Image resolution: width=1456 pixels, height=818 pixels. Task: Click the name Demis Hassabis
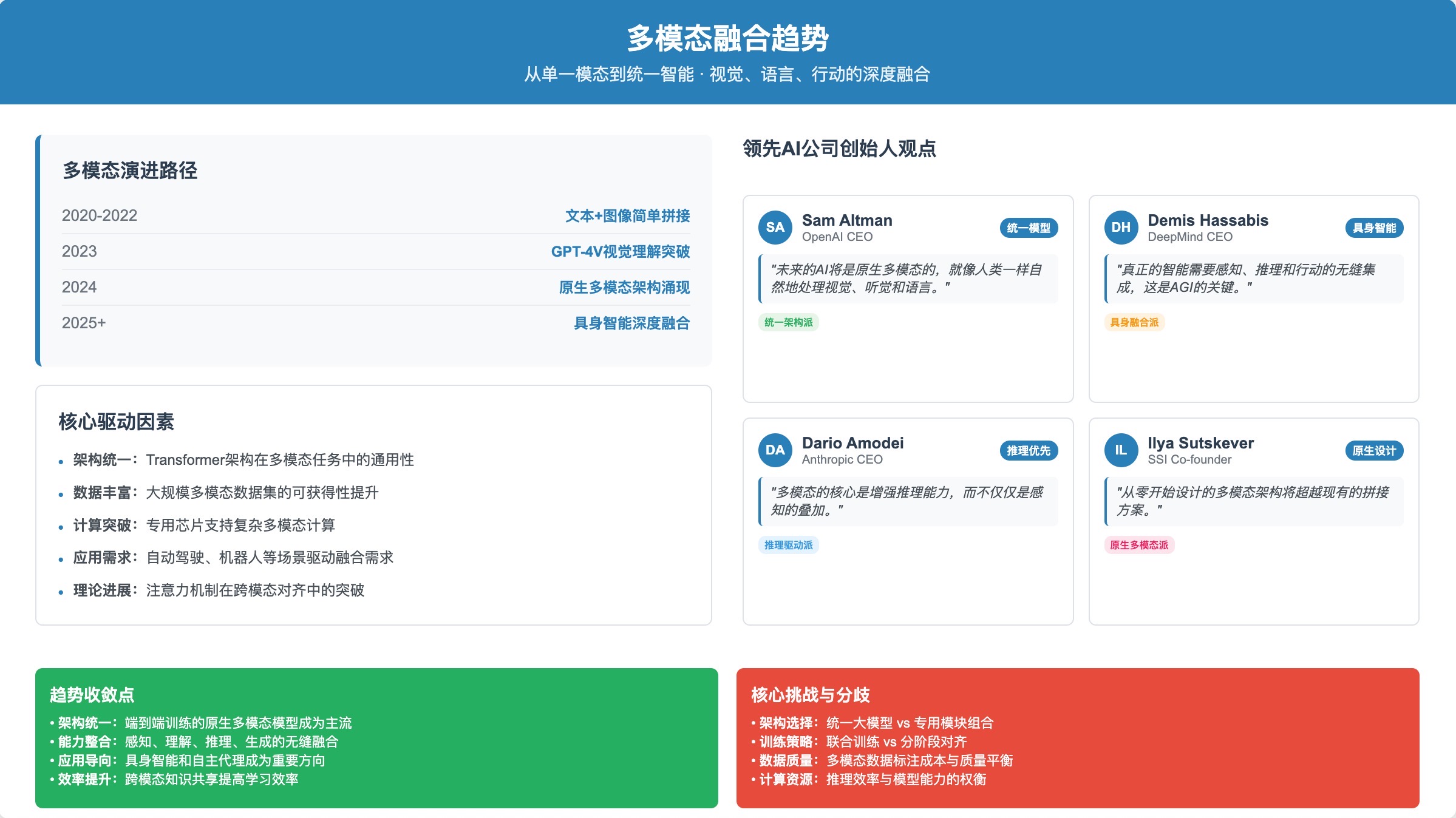click(1208, 220)
